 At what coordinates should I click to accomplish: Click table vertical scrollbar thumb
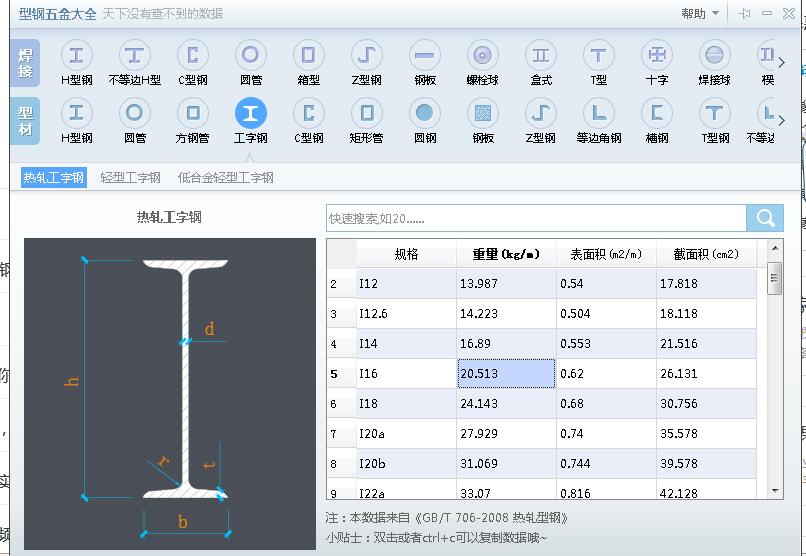click(774, 278)
